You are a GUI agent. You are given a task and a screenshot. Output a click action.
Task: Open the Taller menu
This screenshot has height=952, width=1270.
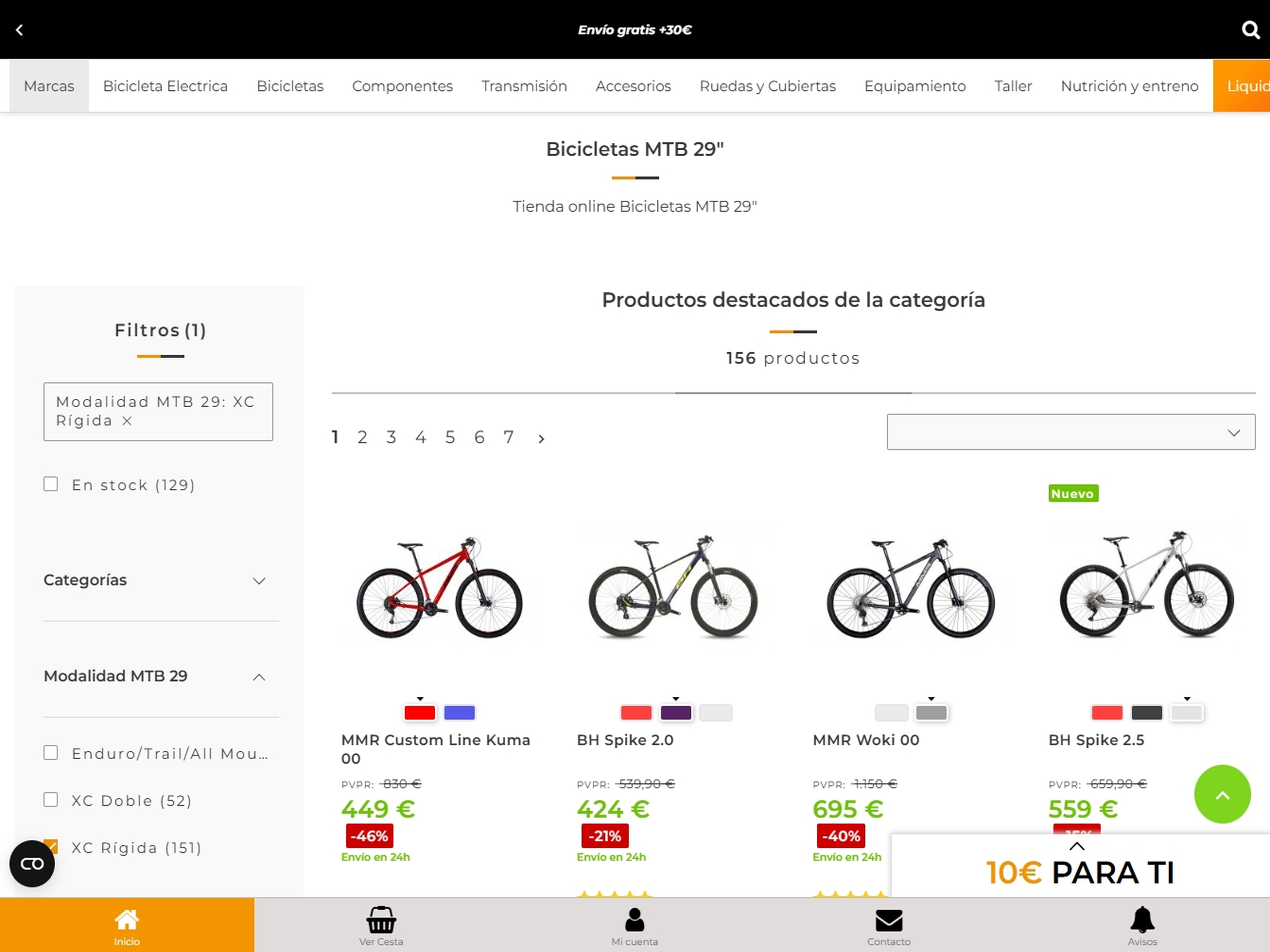point(1013,86)
